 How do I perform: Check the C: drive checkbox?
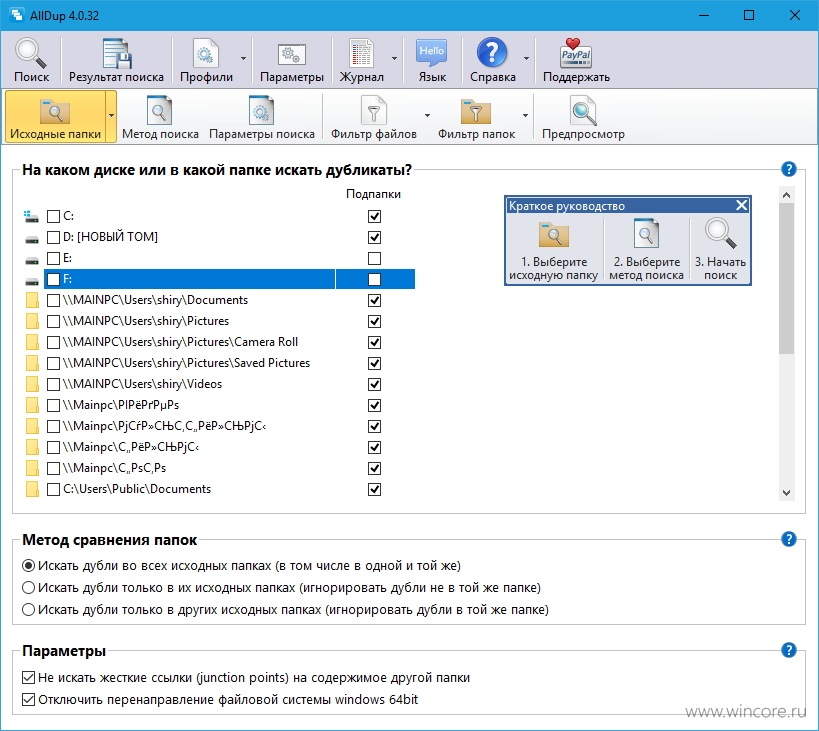pos(53,216)
